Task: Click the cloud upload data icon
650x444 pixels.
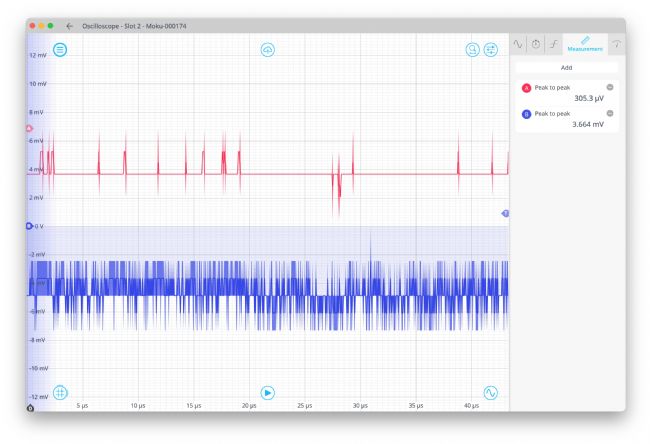Action: coord(268,49)
